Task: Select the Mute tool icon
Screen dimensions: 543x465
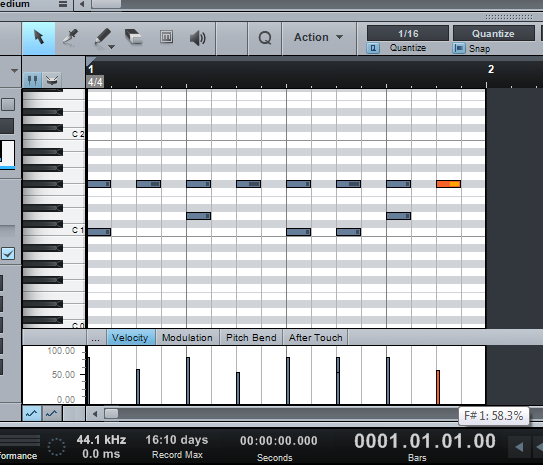Action: point(166,37)
